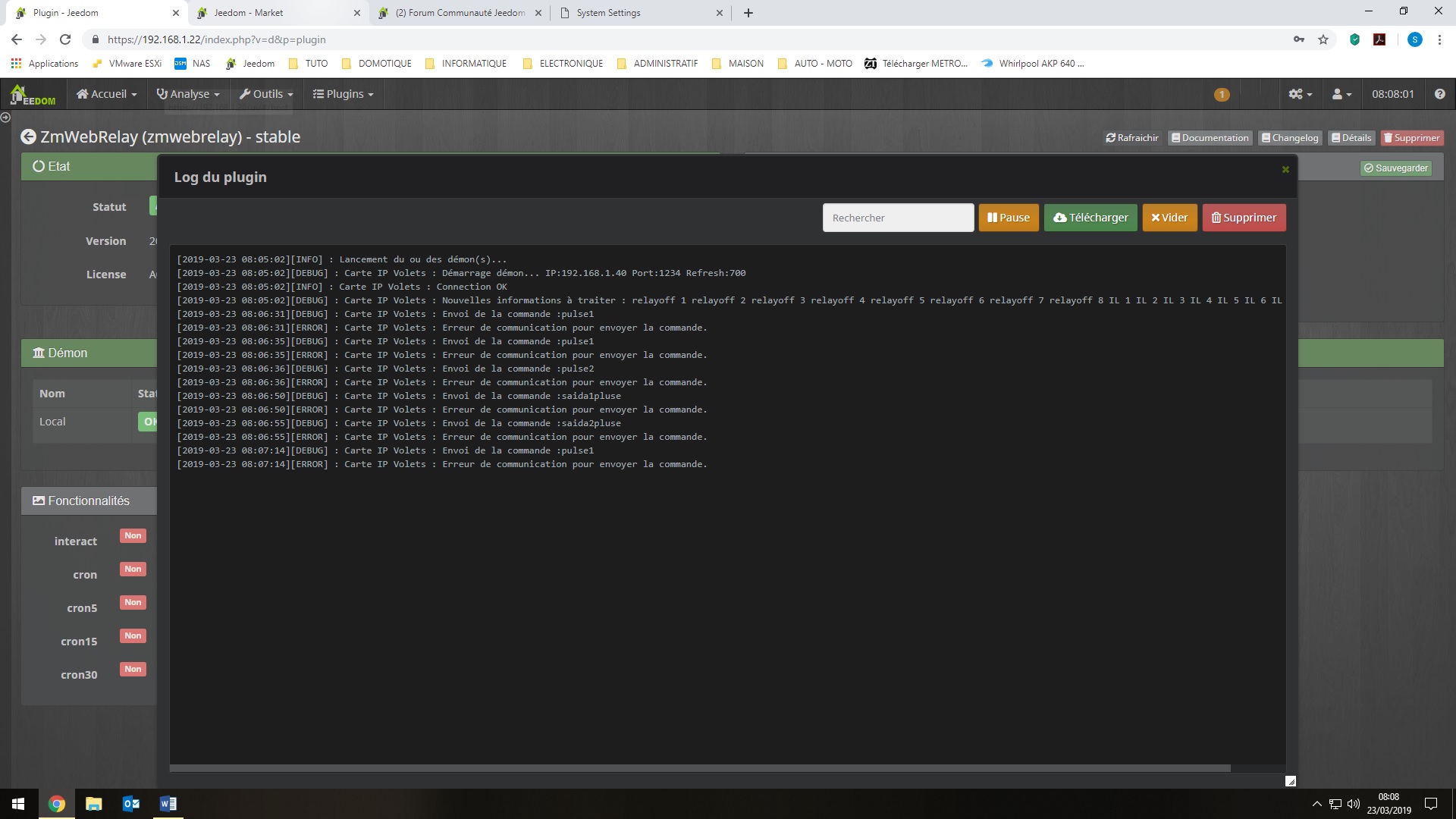
Task: Go back in browser history
Action: point(17,39)
